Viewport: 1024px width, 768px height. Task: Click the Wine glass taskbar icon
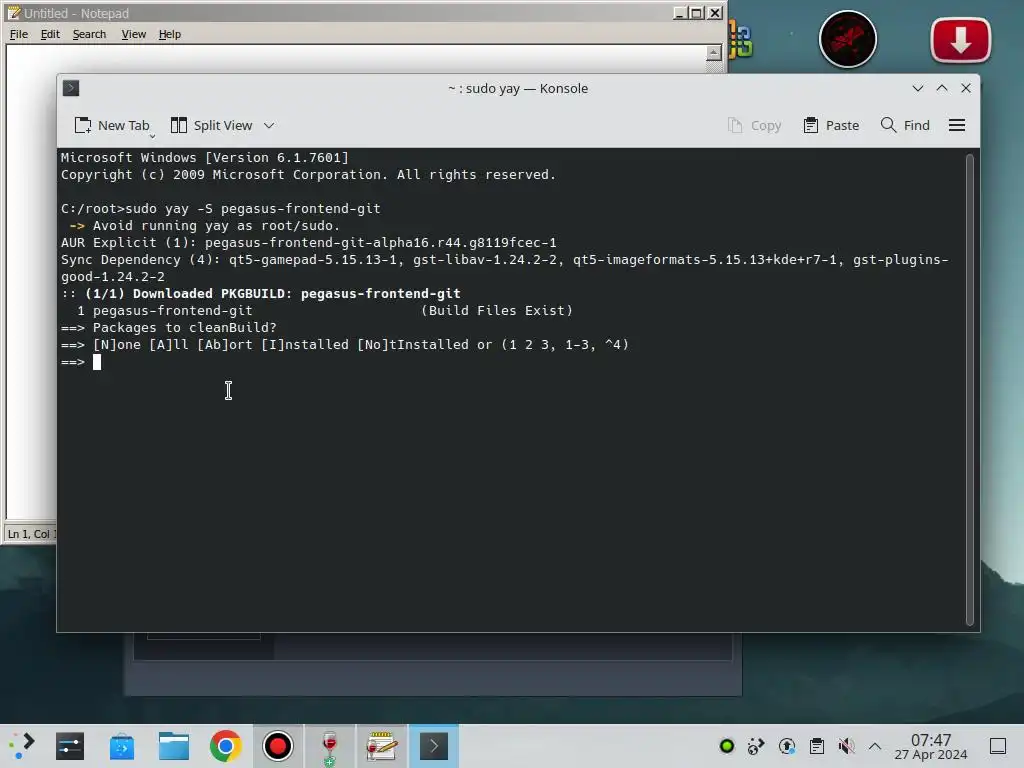pos(330,746)
